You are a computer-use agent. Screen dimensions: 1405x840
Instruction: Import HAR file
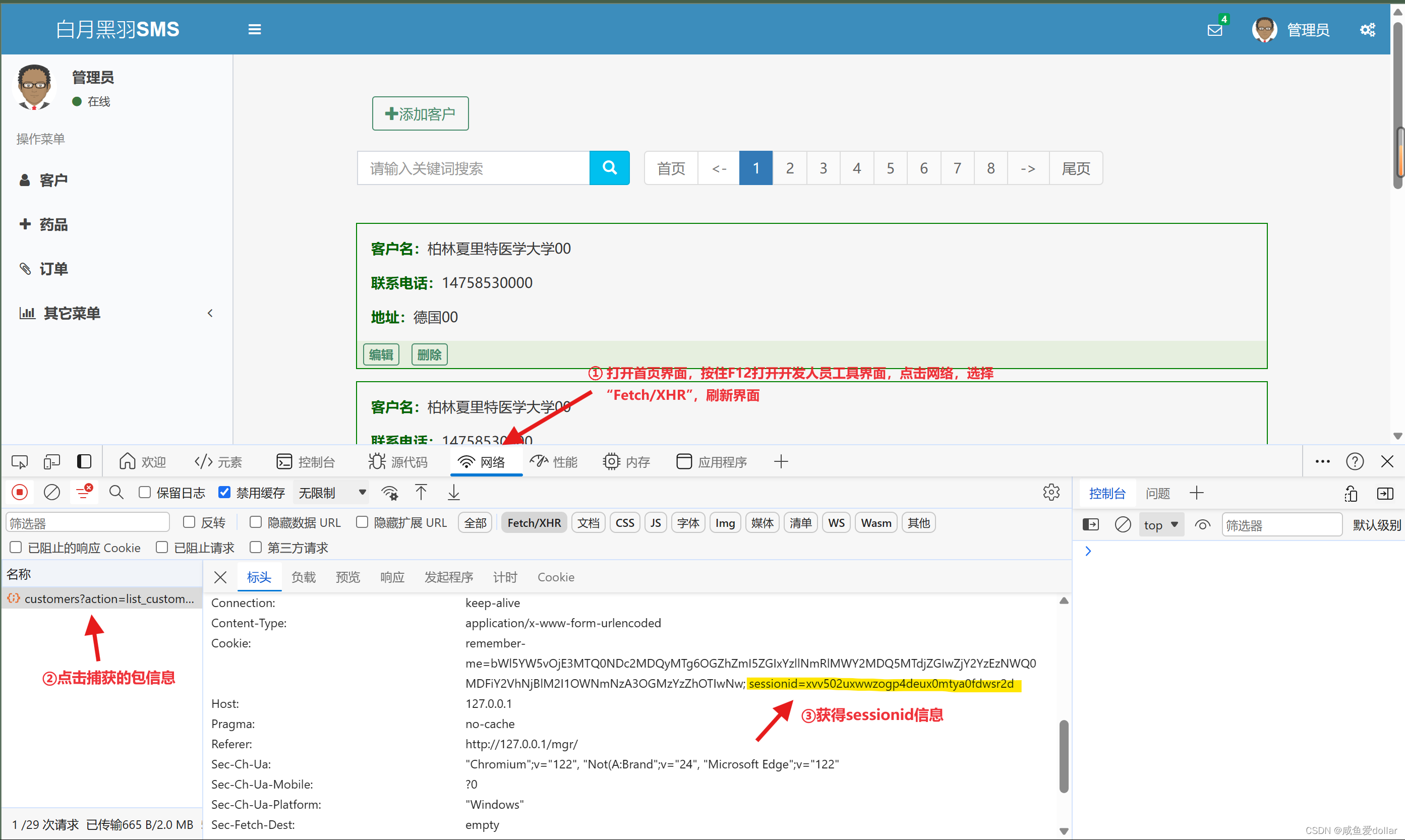pos(421,493)
